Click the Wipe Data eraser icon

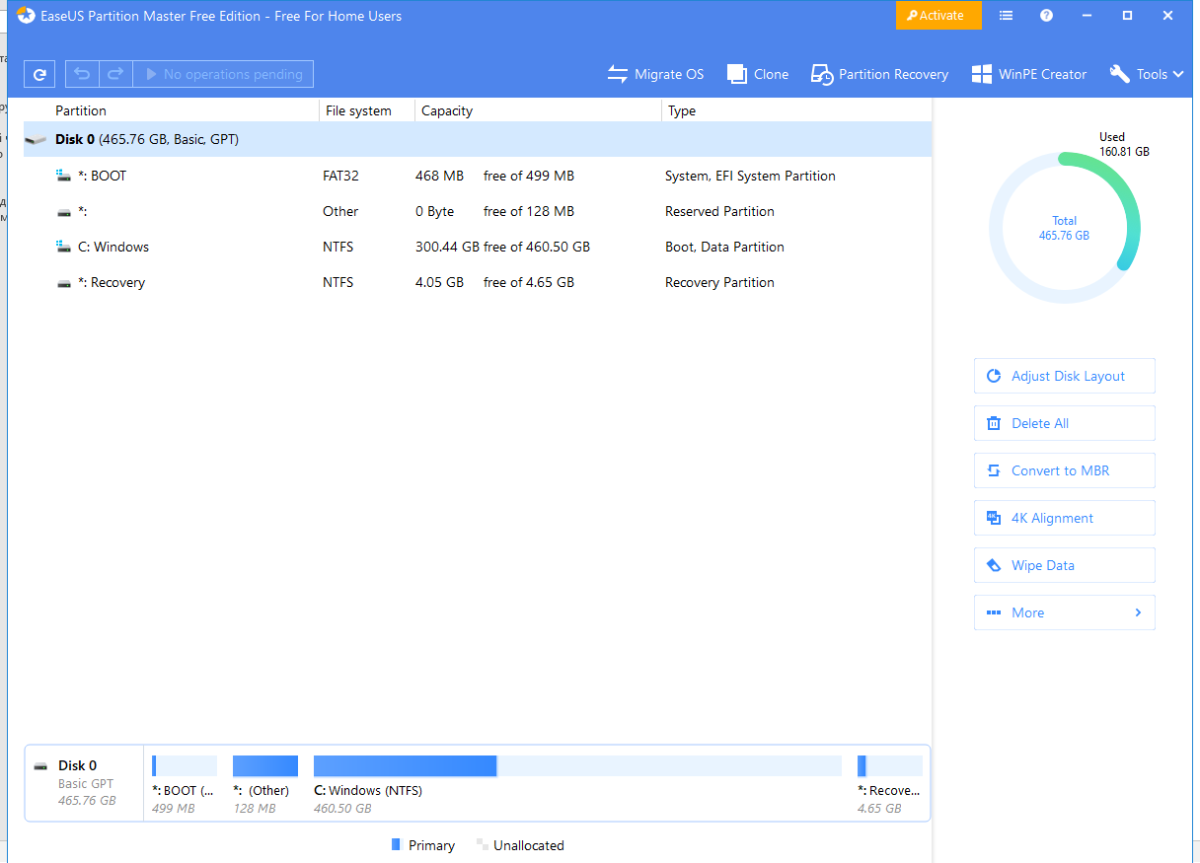pyautogui.click(x=994, y=565)
